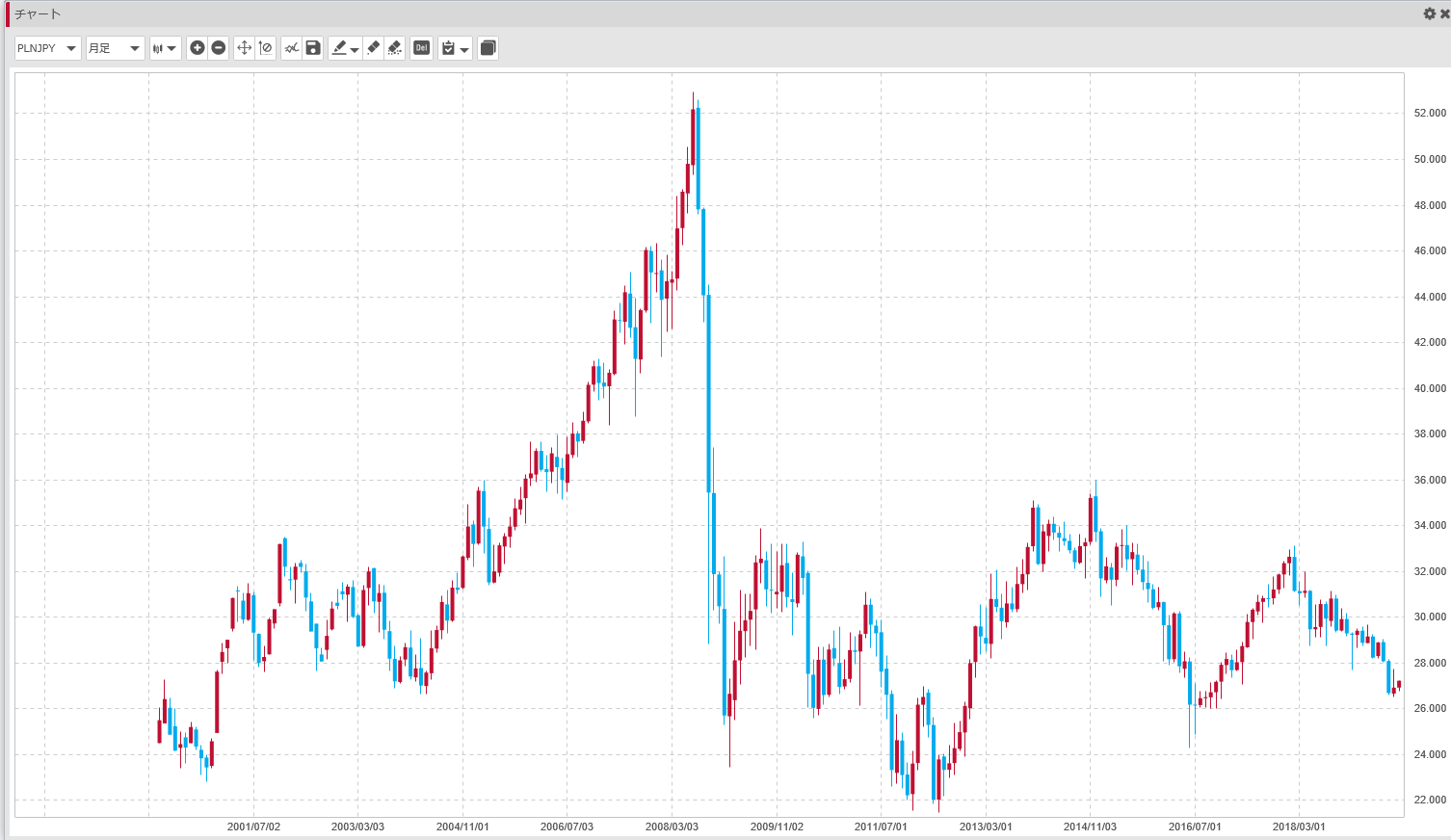Viewport: 1451px width, 840px height.
Task: Open the 月足 timeframe dropdown
Action: pyautogui.click(x=115, y=48)
